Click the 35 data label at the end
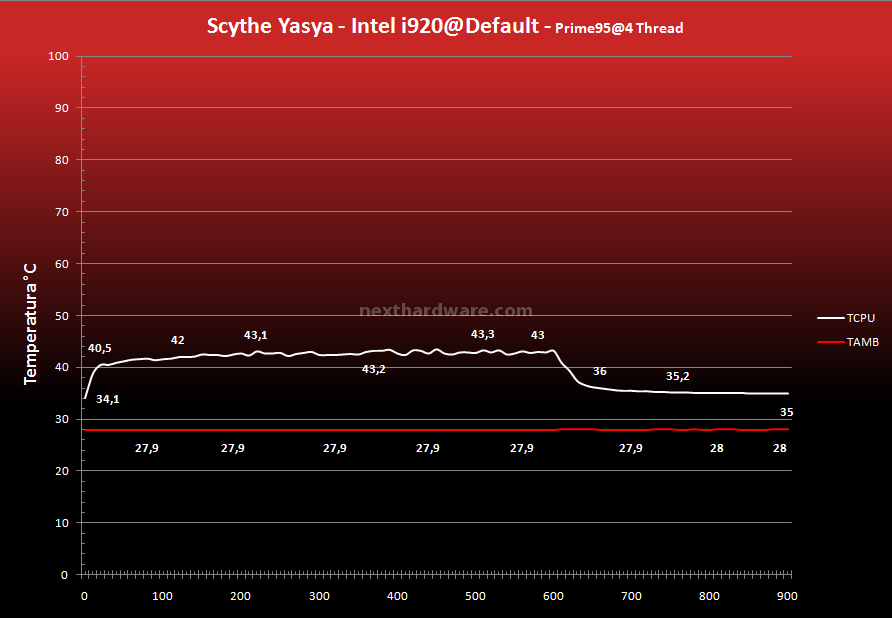The height and width of the screenshot is (618, 892). coord(786,412)
